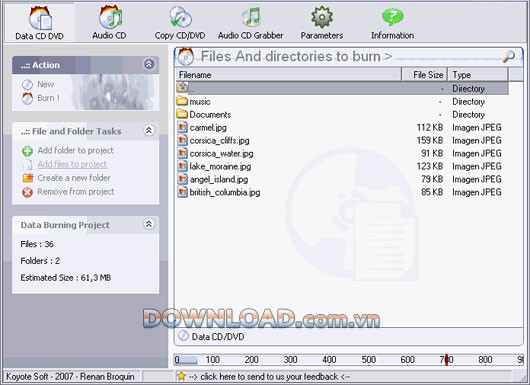This screenshot has width=530, height=385.
Task: Click the corsica_cliffs.jpg image file icon
Action: point(182,140)
